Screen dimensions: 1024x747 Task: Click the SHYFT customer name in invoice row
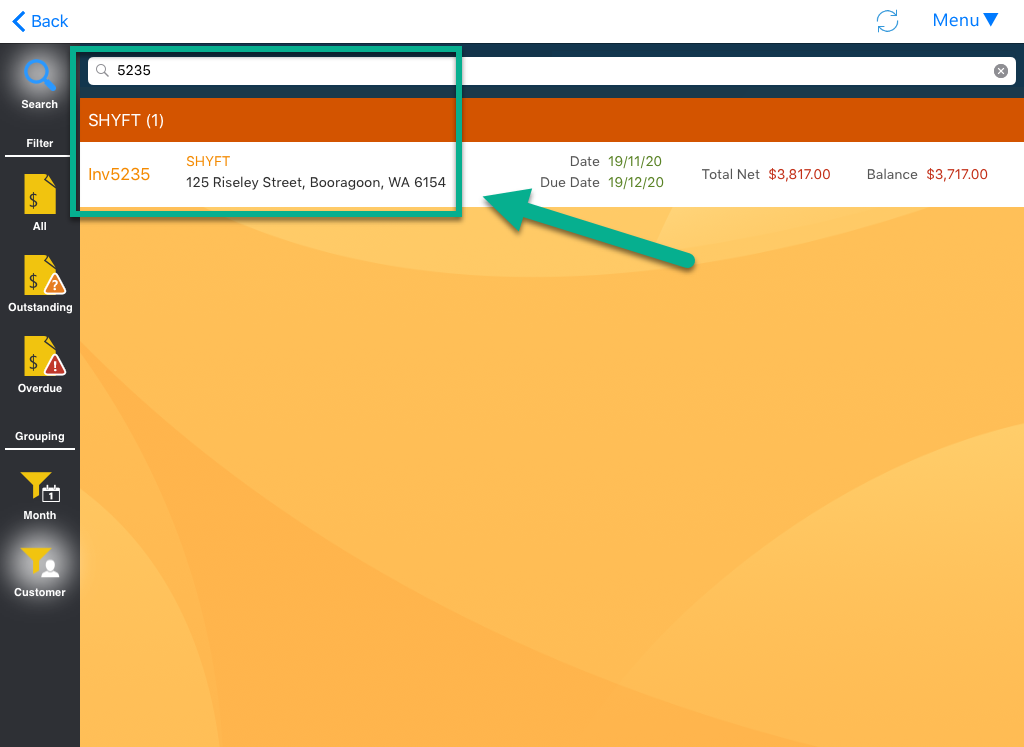tap(208, 161)
